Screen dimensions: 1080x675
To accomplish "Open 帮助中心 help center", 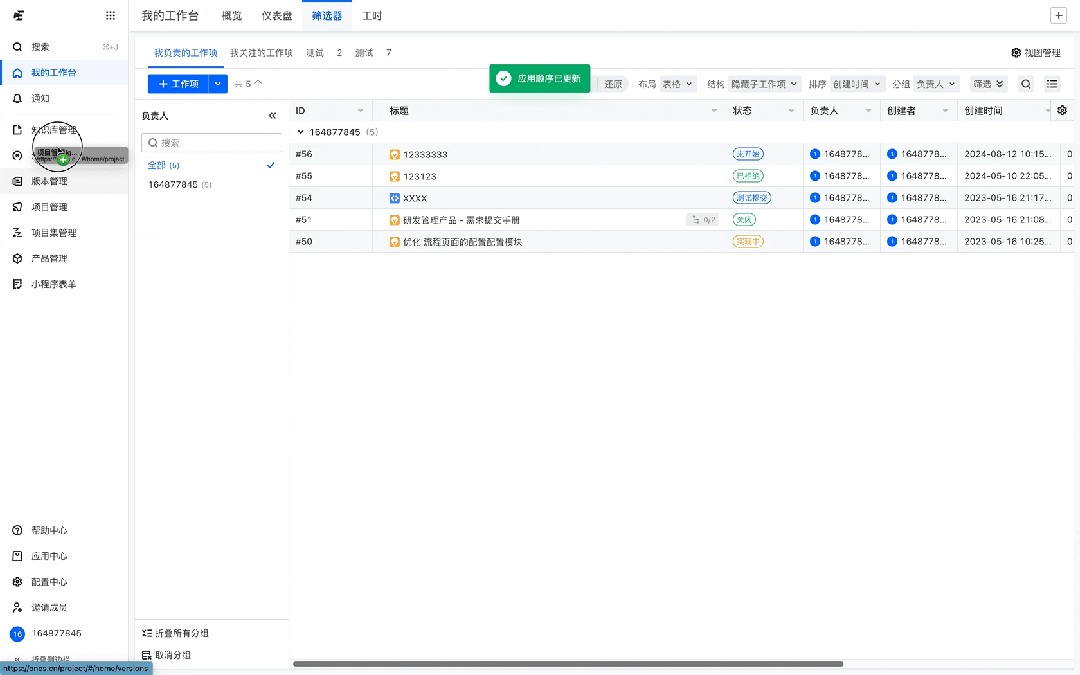I will (64, 530).
